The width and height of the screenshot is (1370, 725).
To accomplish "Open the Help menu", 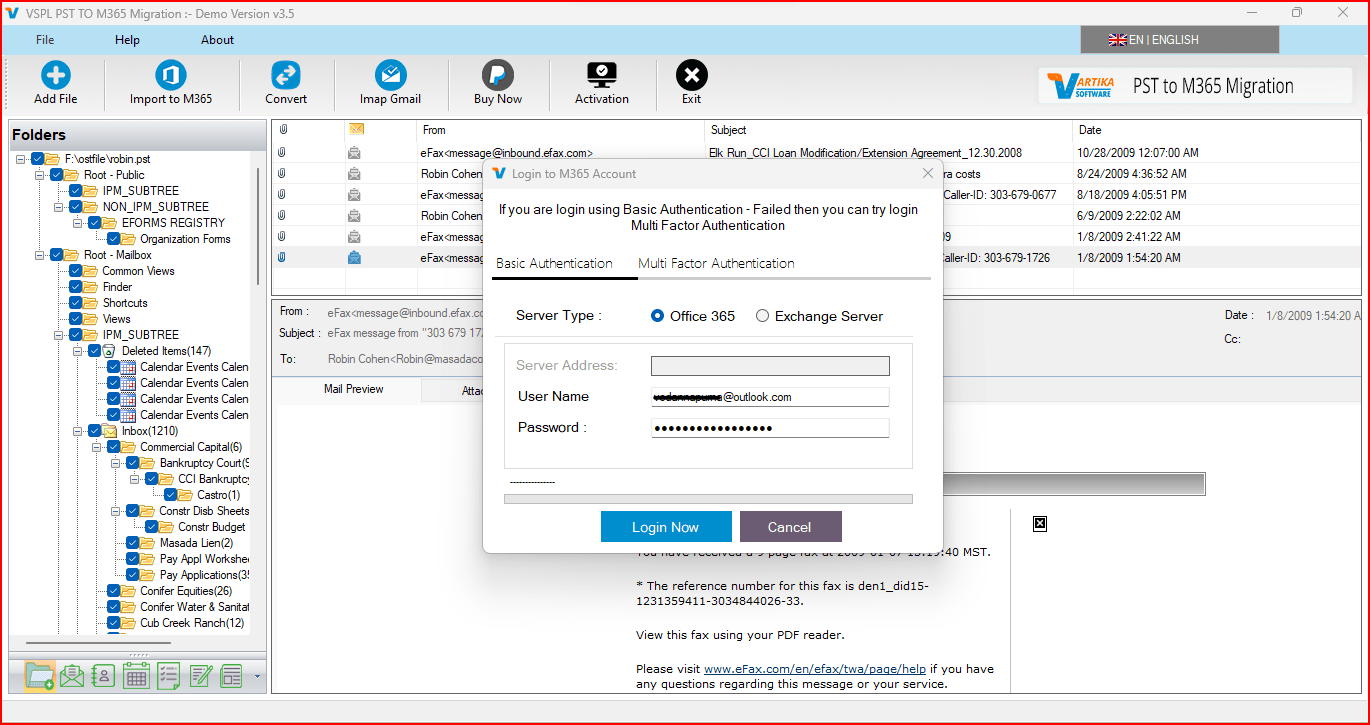I will pos(127,40).
